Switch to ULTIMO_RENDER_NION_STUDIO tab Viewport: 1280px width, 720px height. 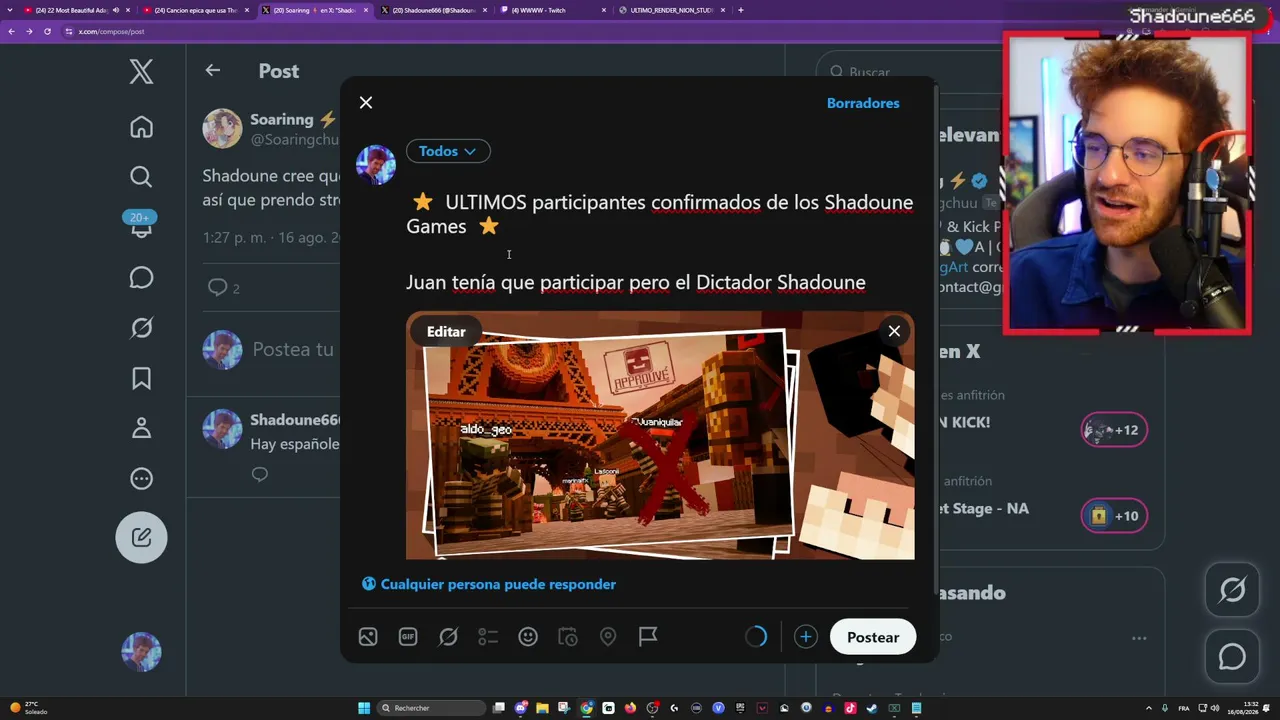point(673,10)
